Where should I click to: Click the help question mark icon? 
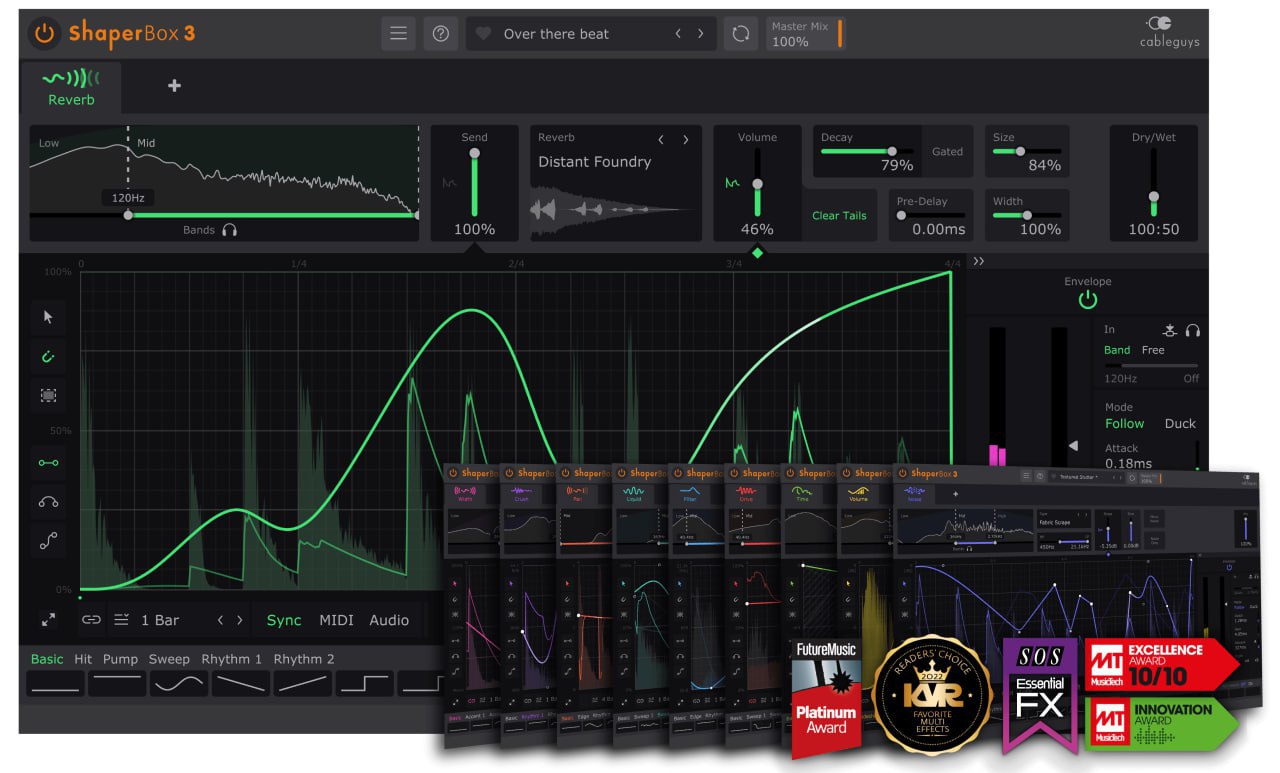[440, 33]
